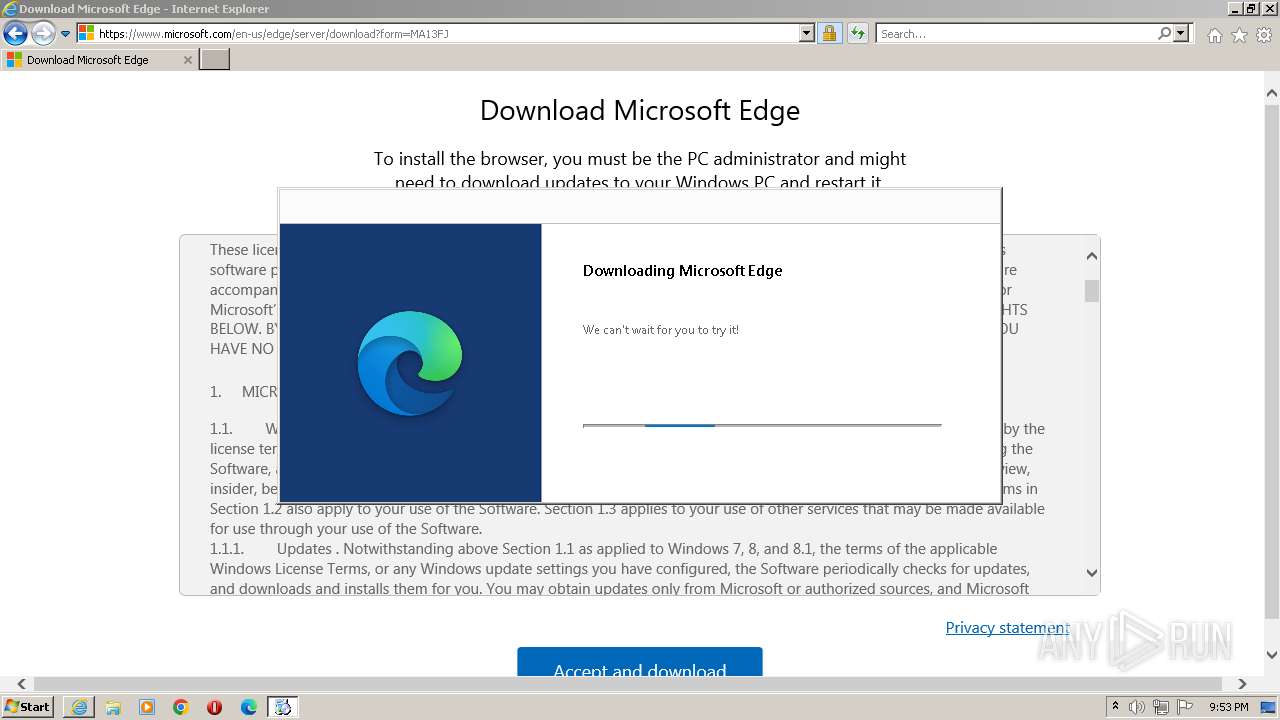Viewport: 1280px width, 720px height.
Task: Open Microsoft Edge taskbar icon
Action: pos(249,707)
